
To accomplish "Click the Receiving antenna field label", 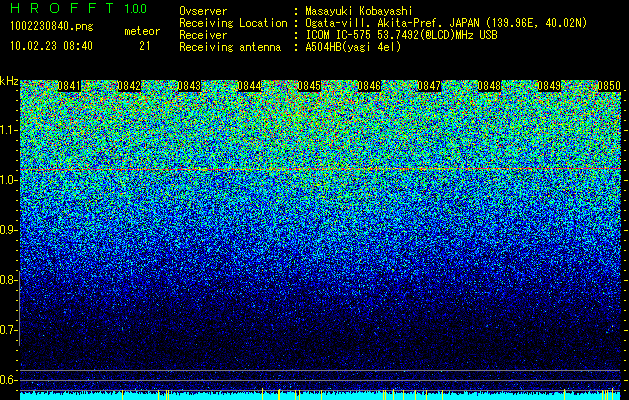I will tap(230, 47).
